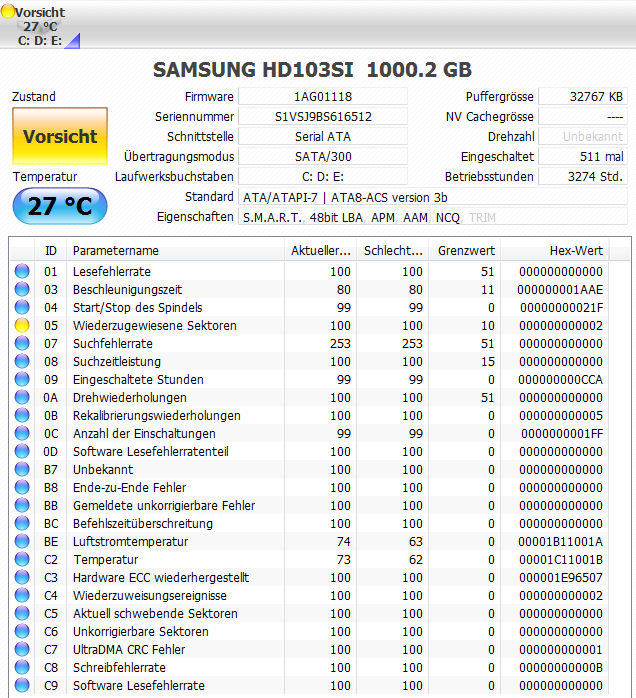Click the Ende-zu-Ende Fehler parameter name

(x=130, y=487)
